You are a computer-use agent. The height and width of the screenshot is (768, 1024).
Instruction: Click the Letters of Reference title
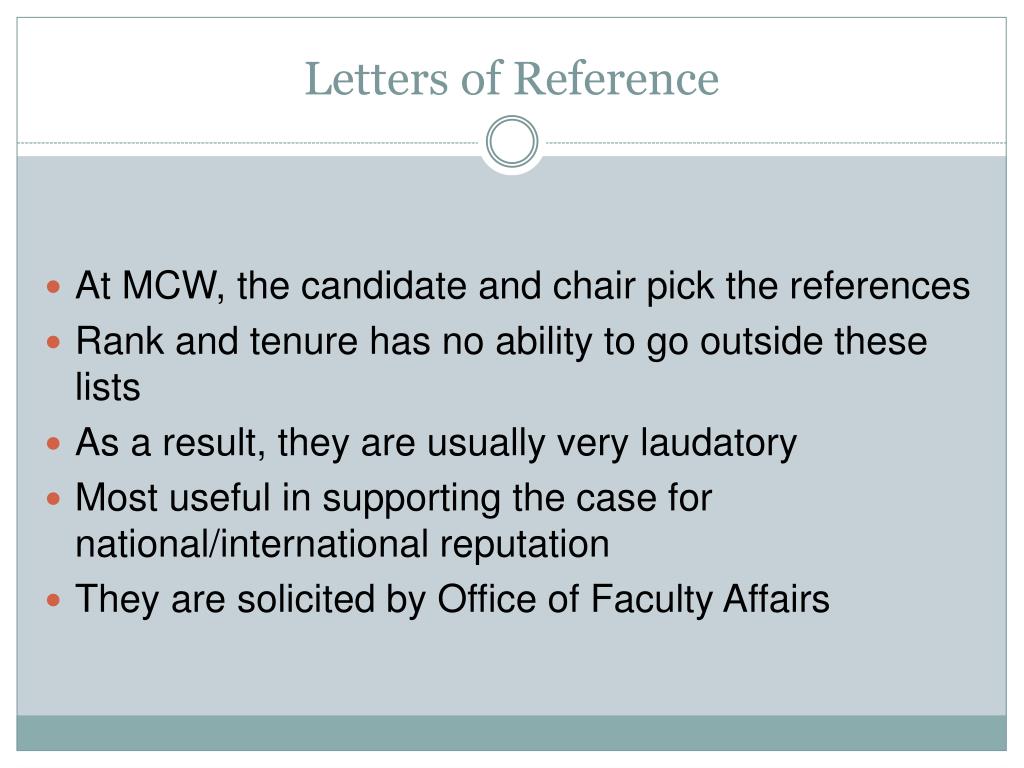pyautogui.click(x=512, y=79)
